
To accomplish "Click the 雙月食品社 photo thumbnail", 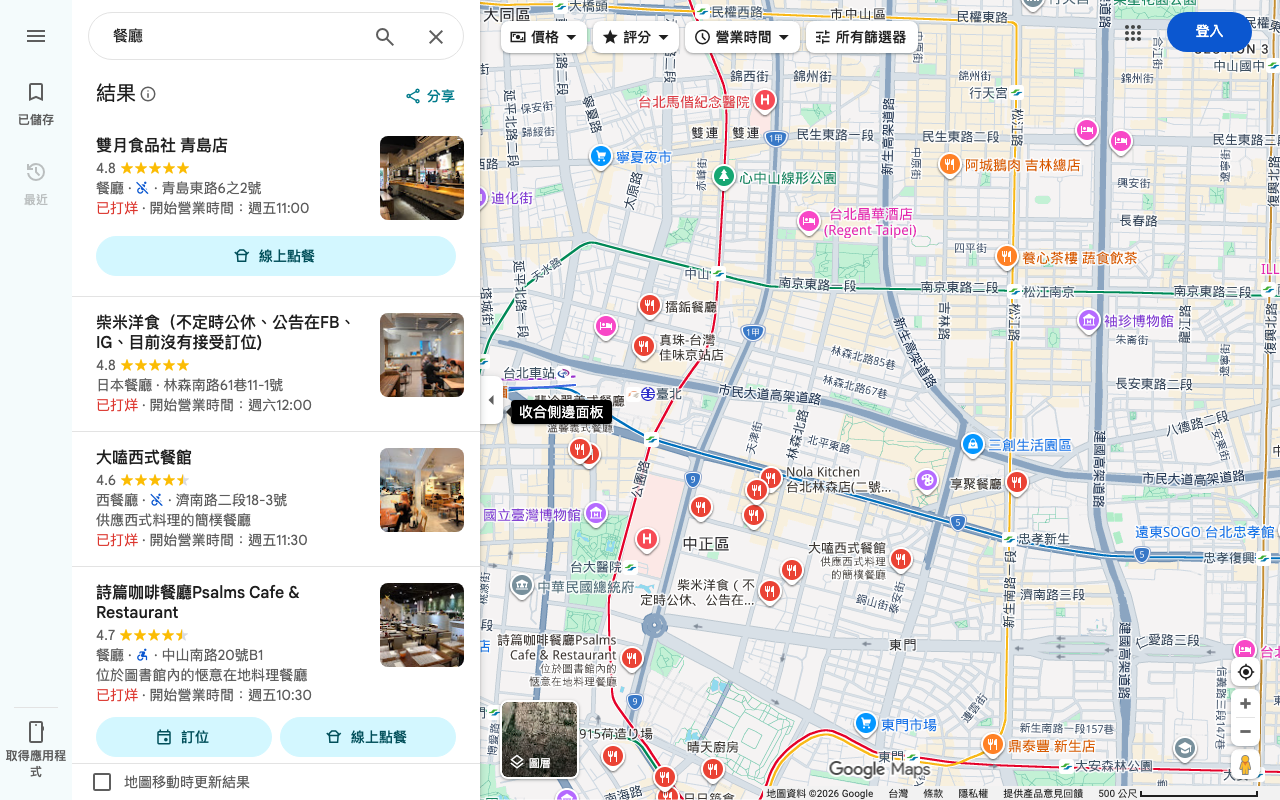I will (422, 178).
